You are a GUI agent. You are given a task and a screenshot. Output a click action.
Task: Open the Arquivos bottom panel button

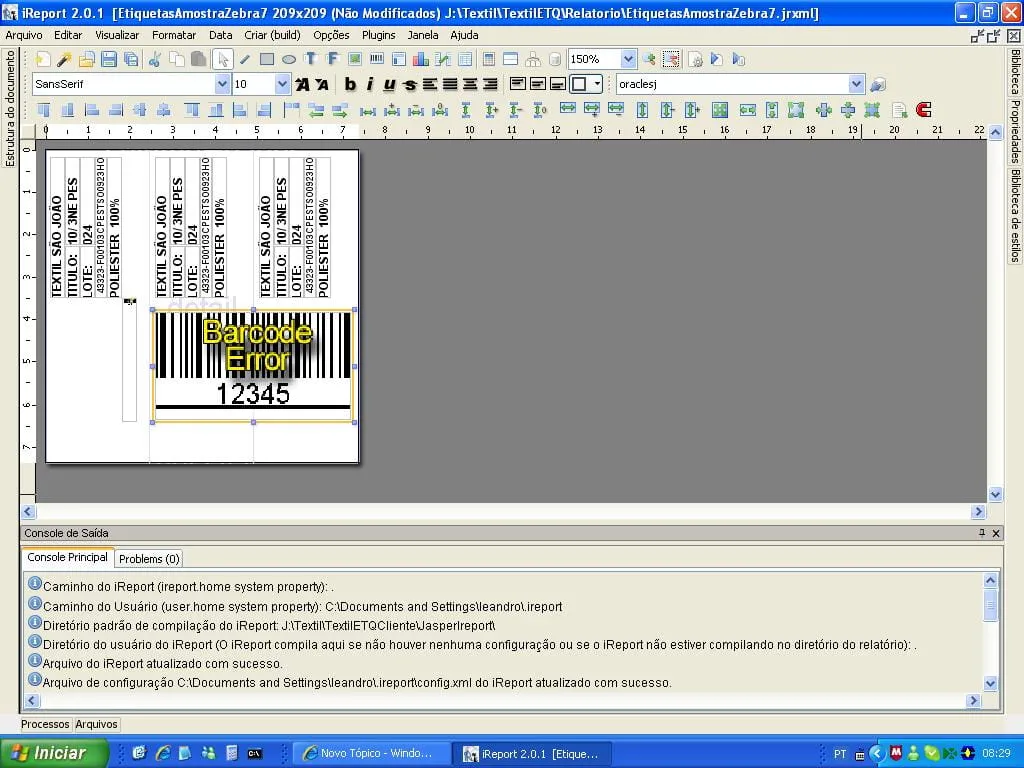click(96, 724)
